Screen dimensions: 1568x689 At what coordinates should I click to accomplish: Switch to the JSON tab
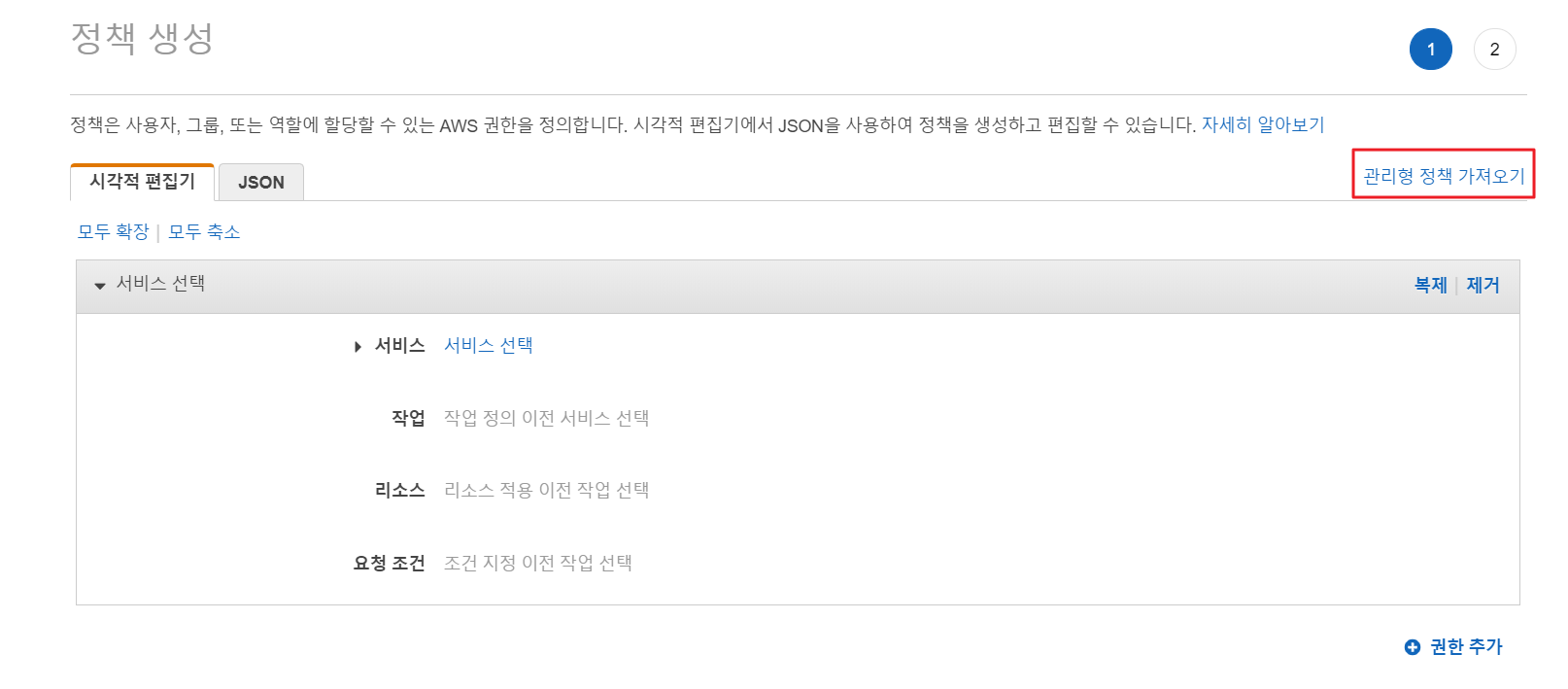tap(261, 183)
